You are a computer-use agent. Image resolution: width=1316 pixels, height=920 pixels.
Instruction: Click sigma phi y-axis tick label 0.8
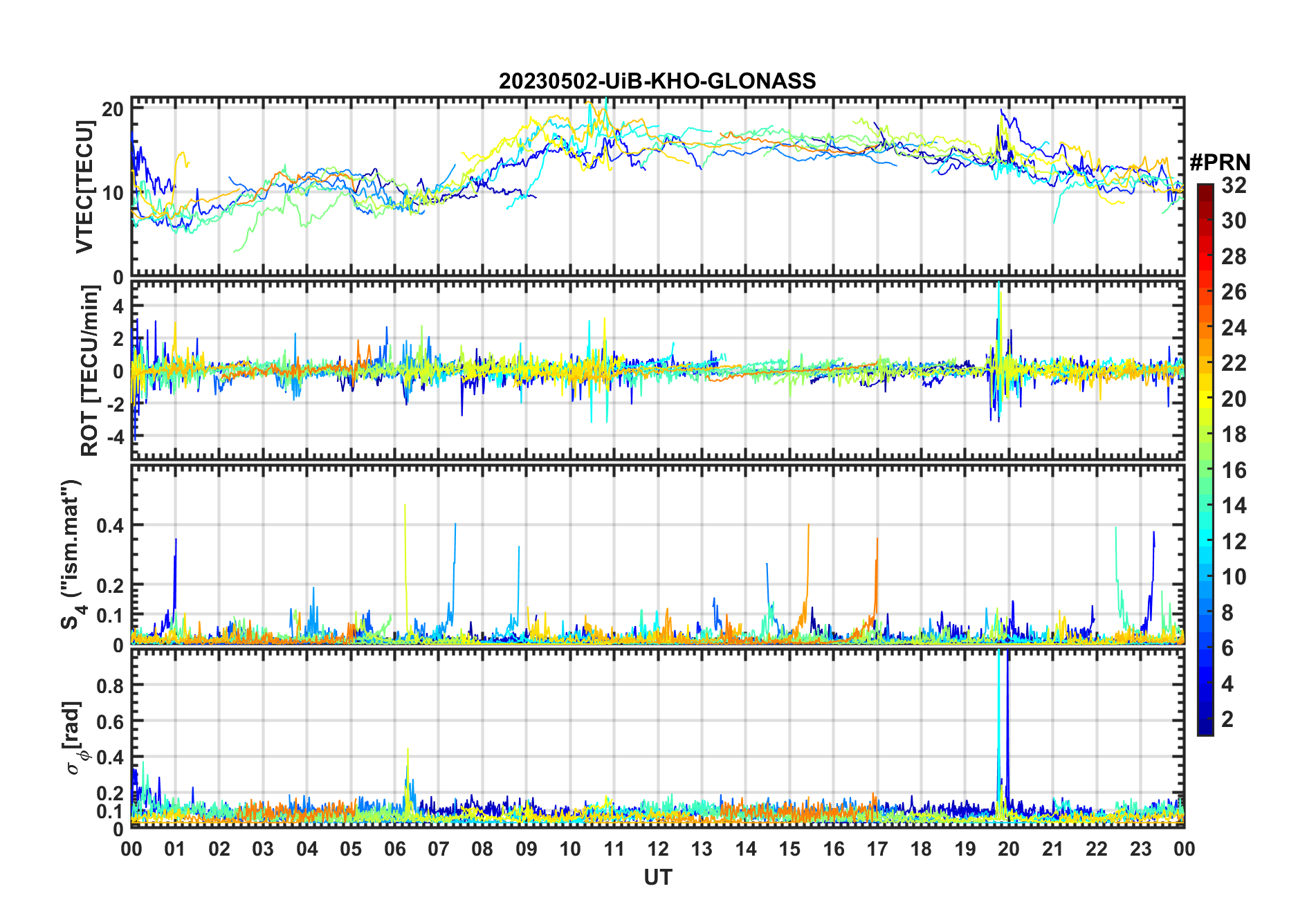coord(110,686)
